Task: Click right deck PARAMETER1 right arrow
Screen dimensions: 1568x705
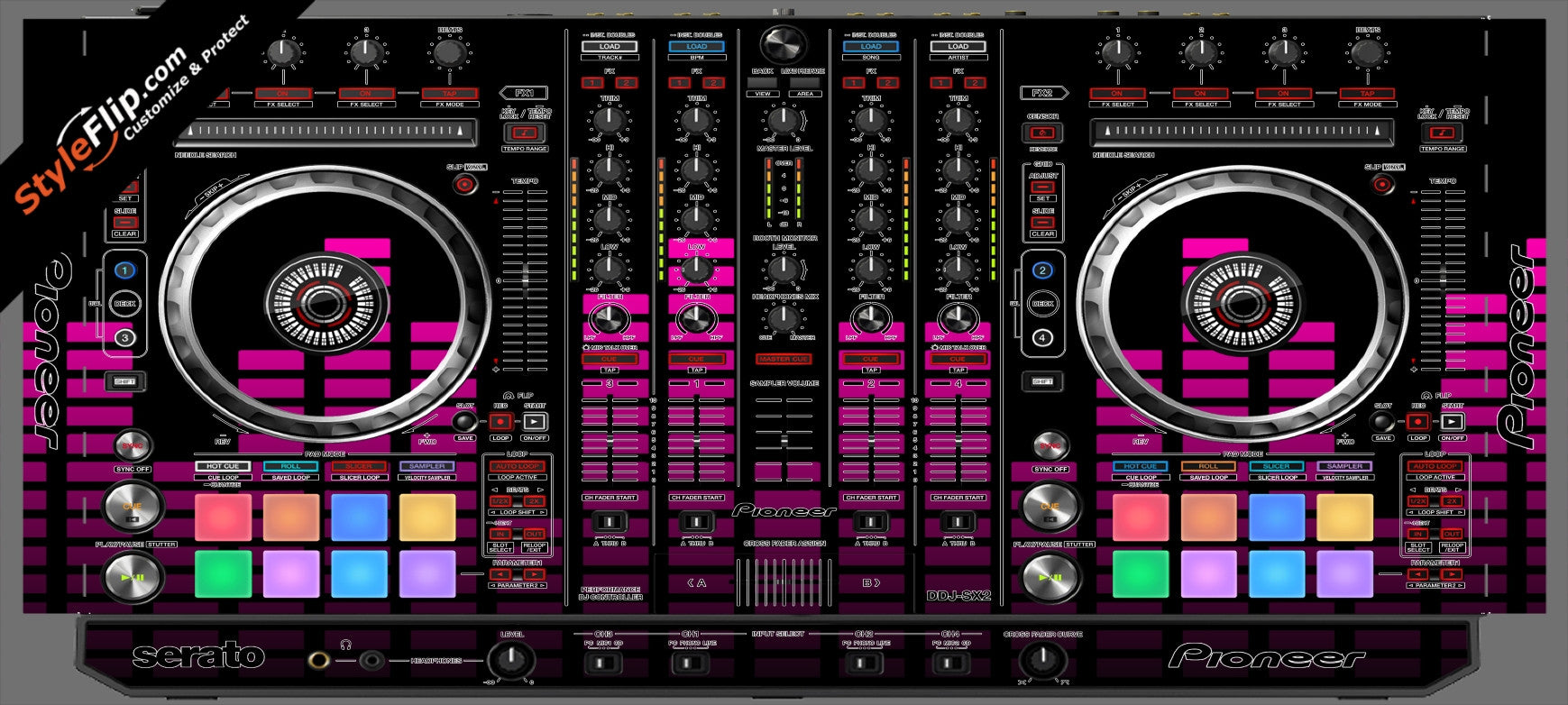Action: [1452, 573]
